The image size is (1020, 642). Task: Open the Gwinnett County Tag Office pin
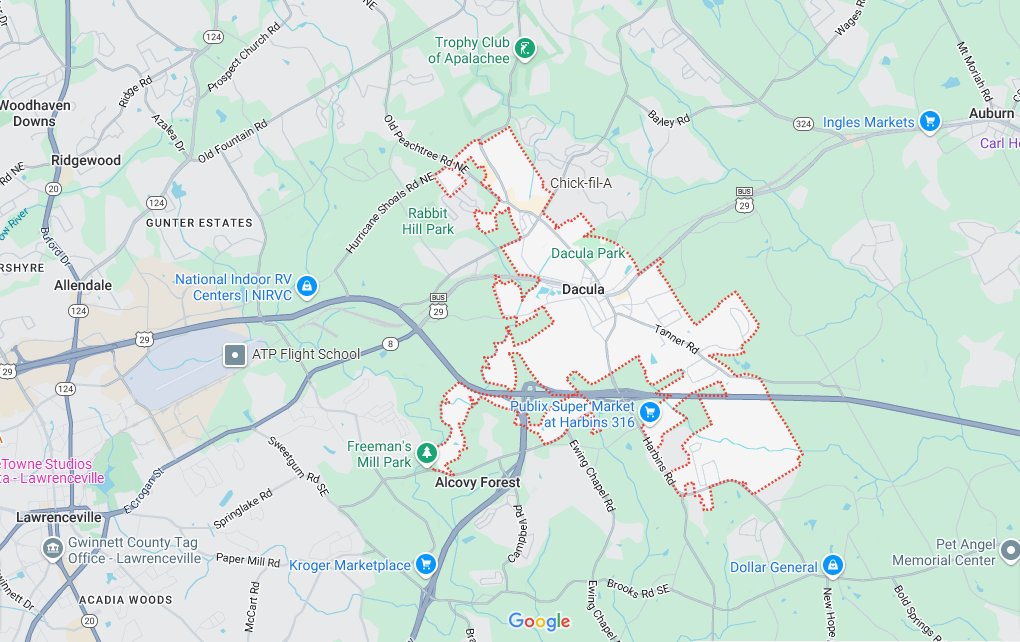pyautogui.click(x=53, y=549)
